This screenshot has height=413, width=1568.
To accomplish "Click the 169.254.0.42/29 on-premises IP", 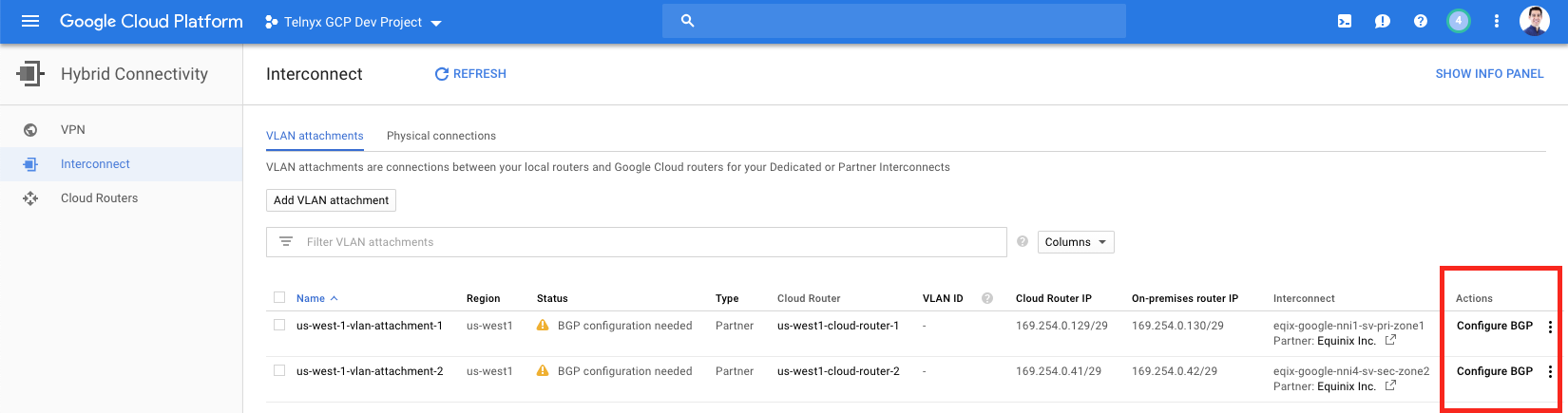I will tap(1175, 371).
